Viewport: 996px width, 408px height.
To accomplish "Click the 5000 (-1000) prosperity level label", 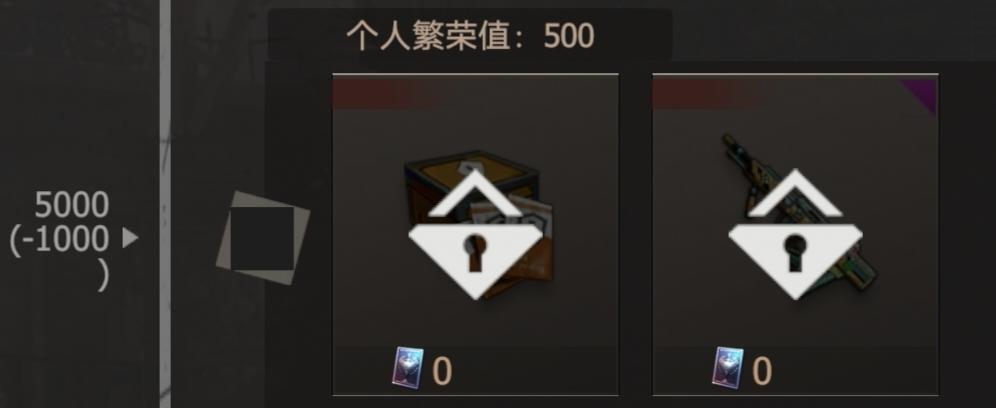I will pyautogui.click(x=61, y=240).
